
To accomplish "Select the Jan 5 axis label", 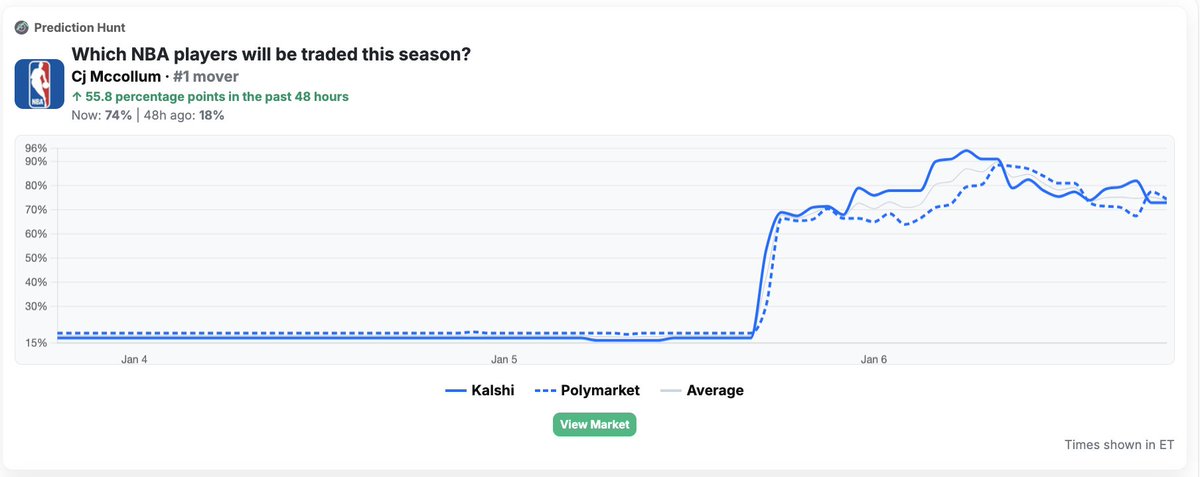I will tap(504, 358).
